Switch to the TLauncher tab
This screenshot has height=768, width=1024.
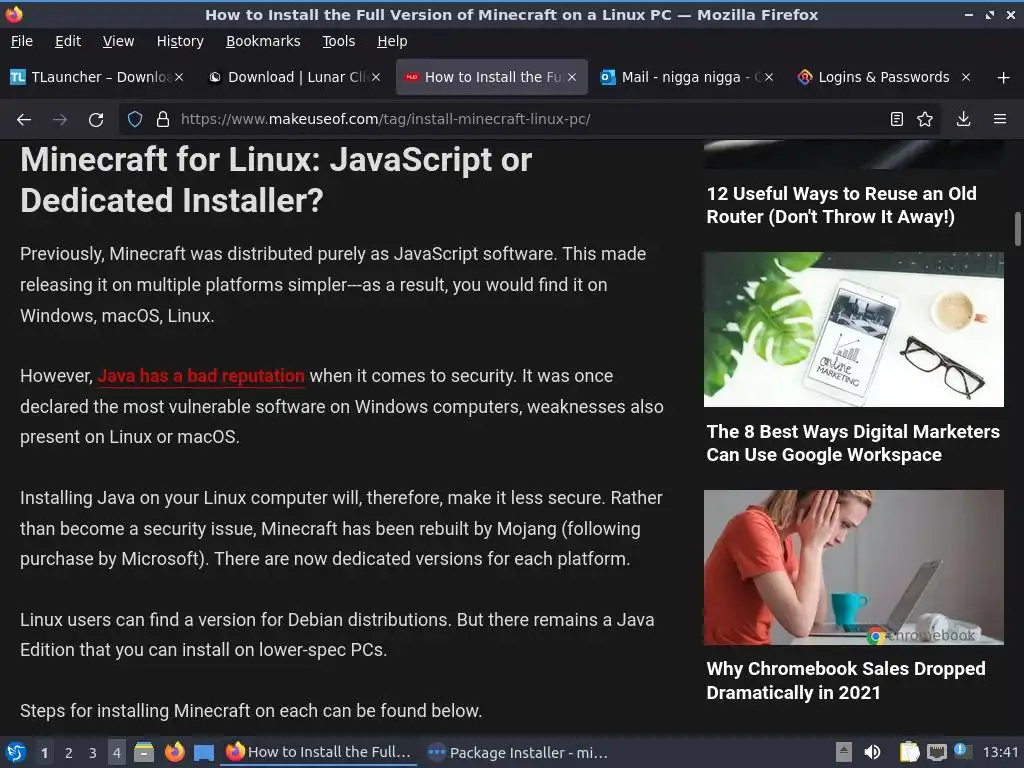(97, 77)
